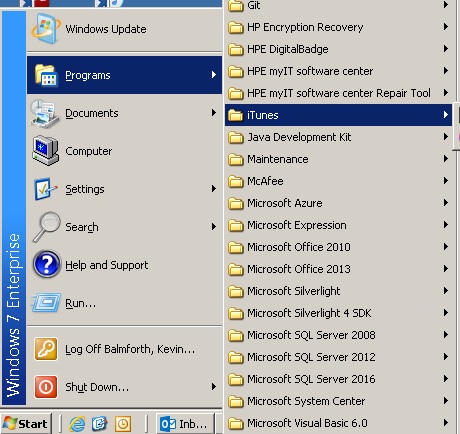Click the quick launch icon beside Internet Explorer
Image resolution: width=460 pixels, height=434 pixels.
coord(100,424)
